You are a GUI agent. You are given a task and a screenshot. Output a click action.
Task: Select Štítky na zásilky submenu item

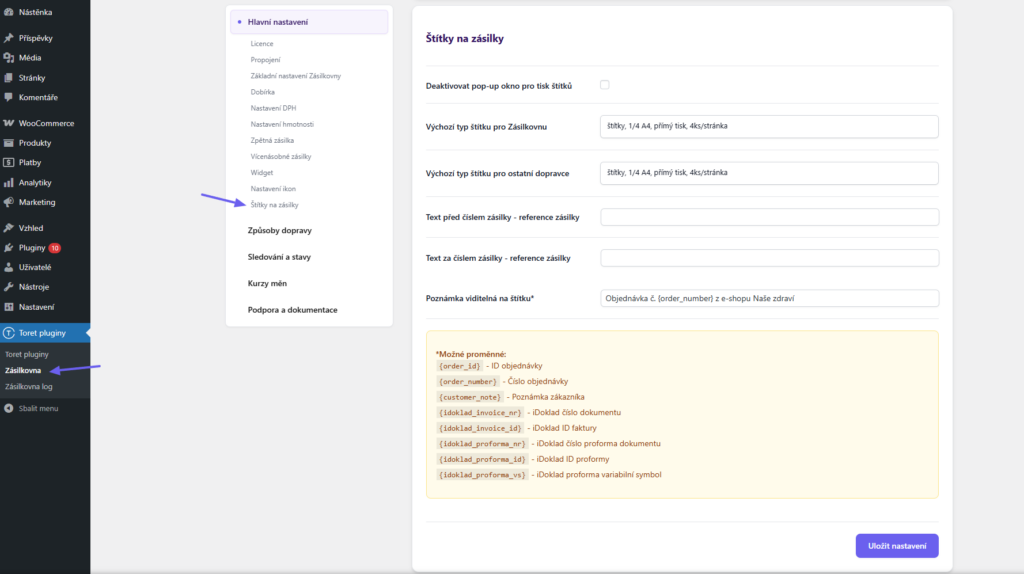click(x=274, y=205)
